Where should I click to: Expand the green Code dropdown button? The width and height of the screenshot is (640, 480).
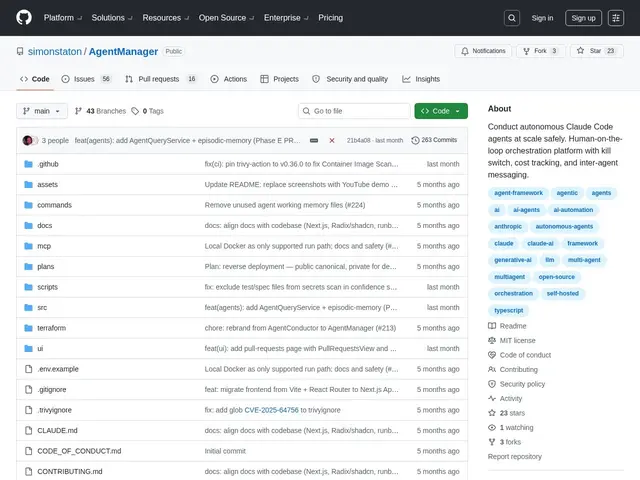[x=441, y=111]
